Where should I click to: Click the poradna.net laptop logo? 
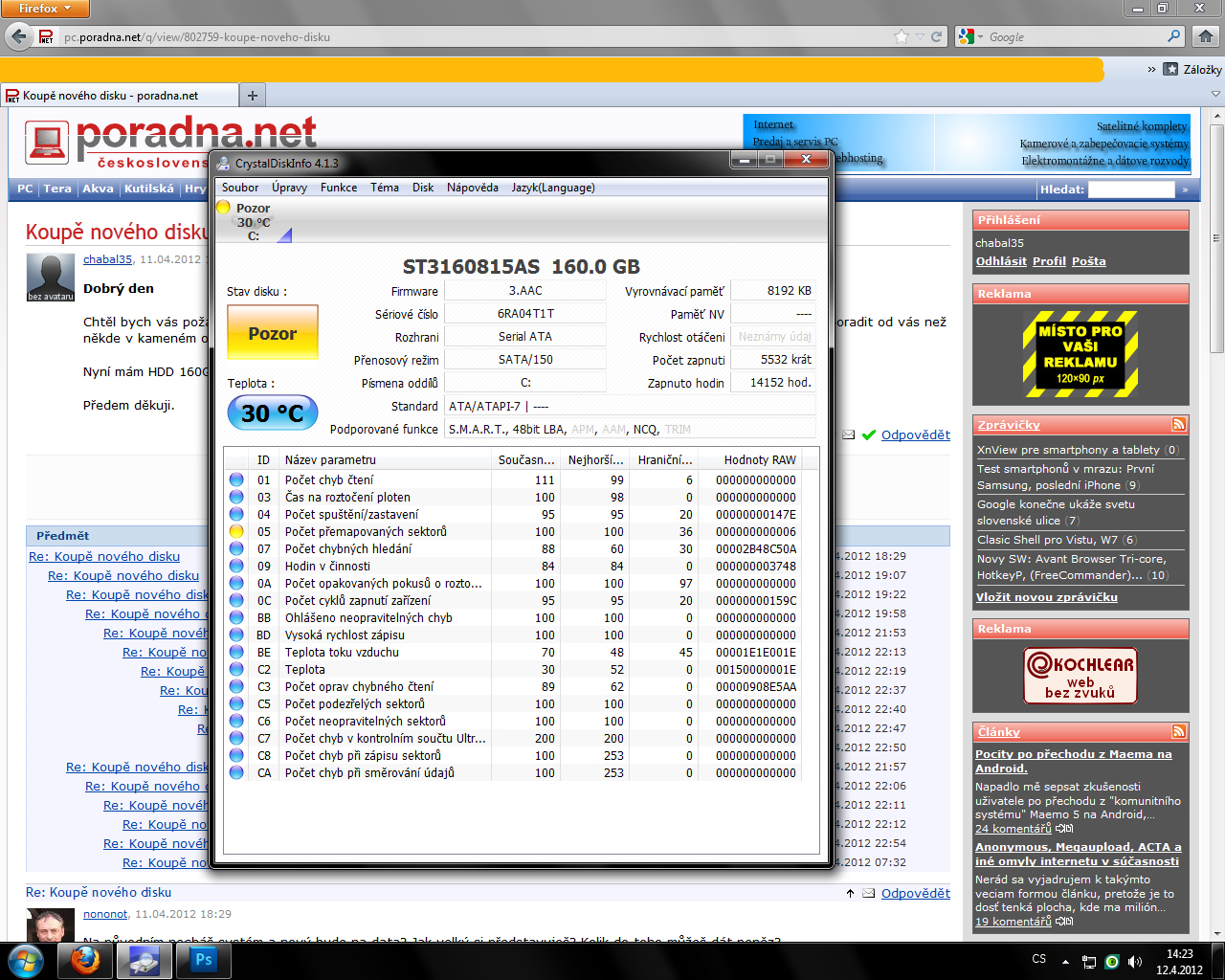coord(47,143)
